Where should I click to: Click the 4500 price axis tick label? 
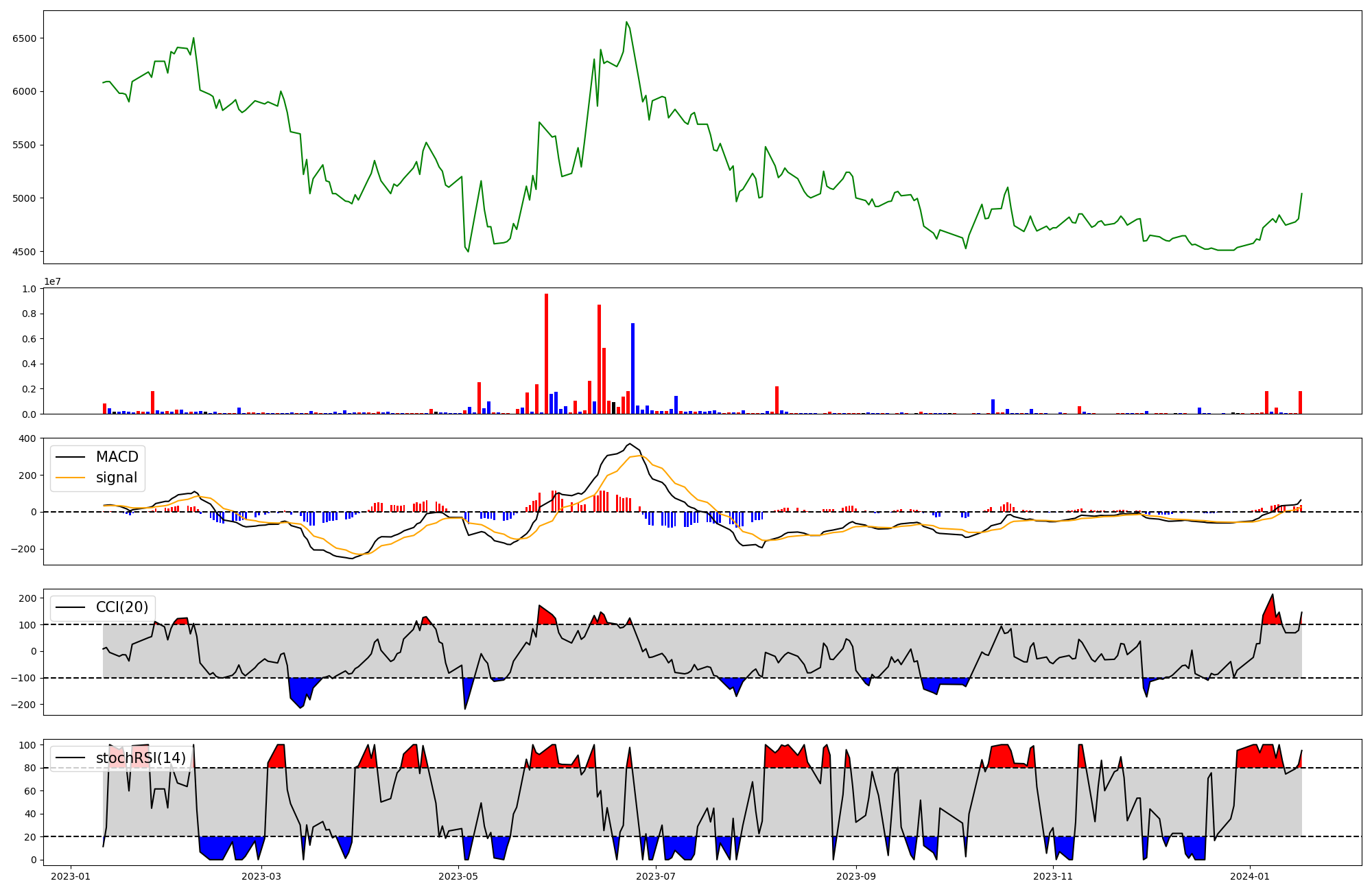point(25,252)
